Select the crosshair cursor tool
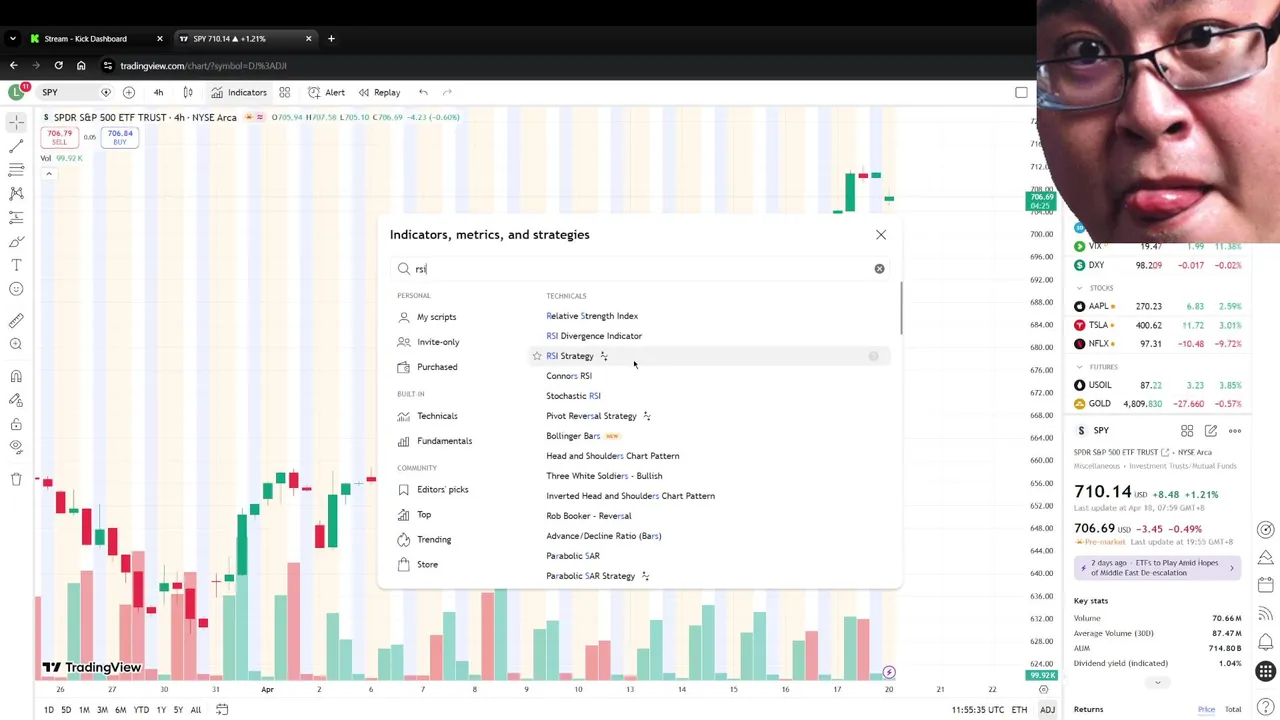The image size is (1280, 720). pyautogui.click(x=16, y=122)
